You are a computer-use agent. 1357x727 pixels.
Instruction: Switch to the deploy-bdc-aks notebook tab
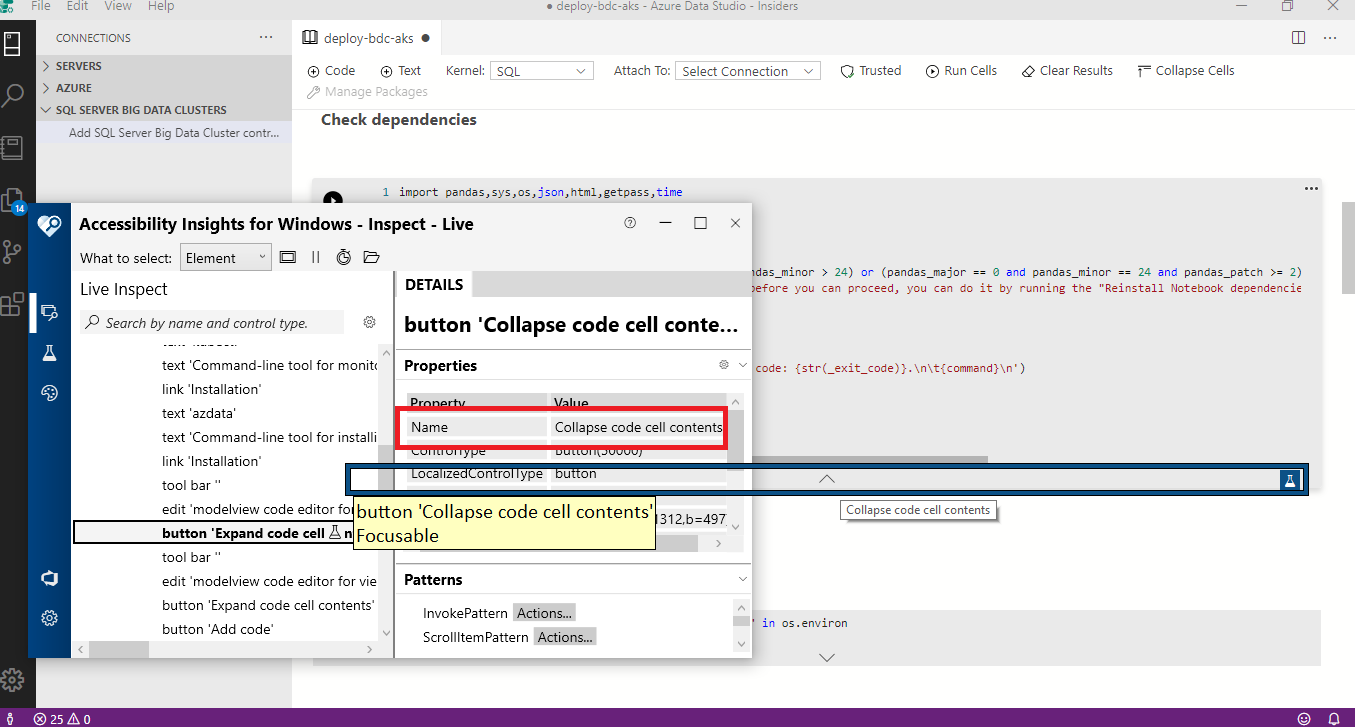tap(367, 37)
